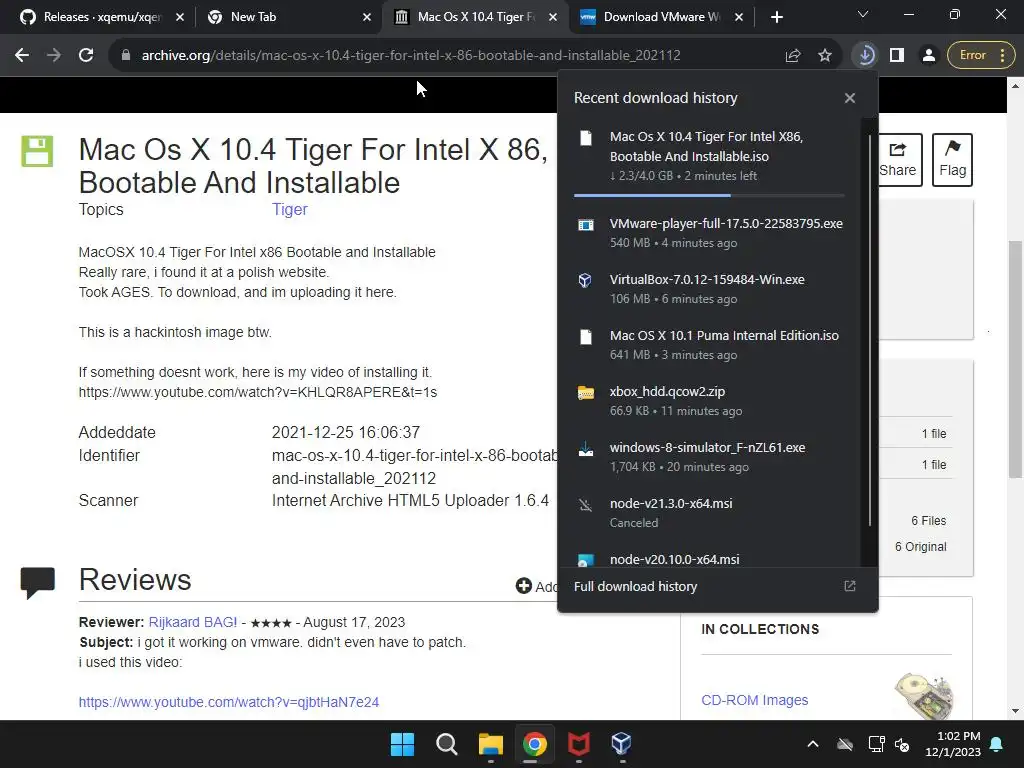Open the youtube qjbtHaN7e24 video link
This screenshot has height=768, width=1024.
229,702
